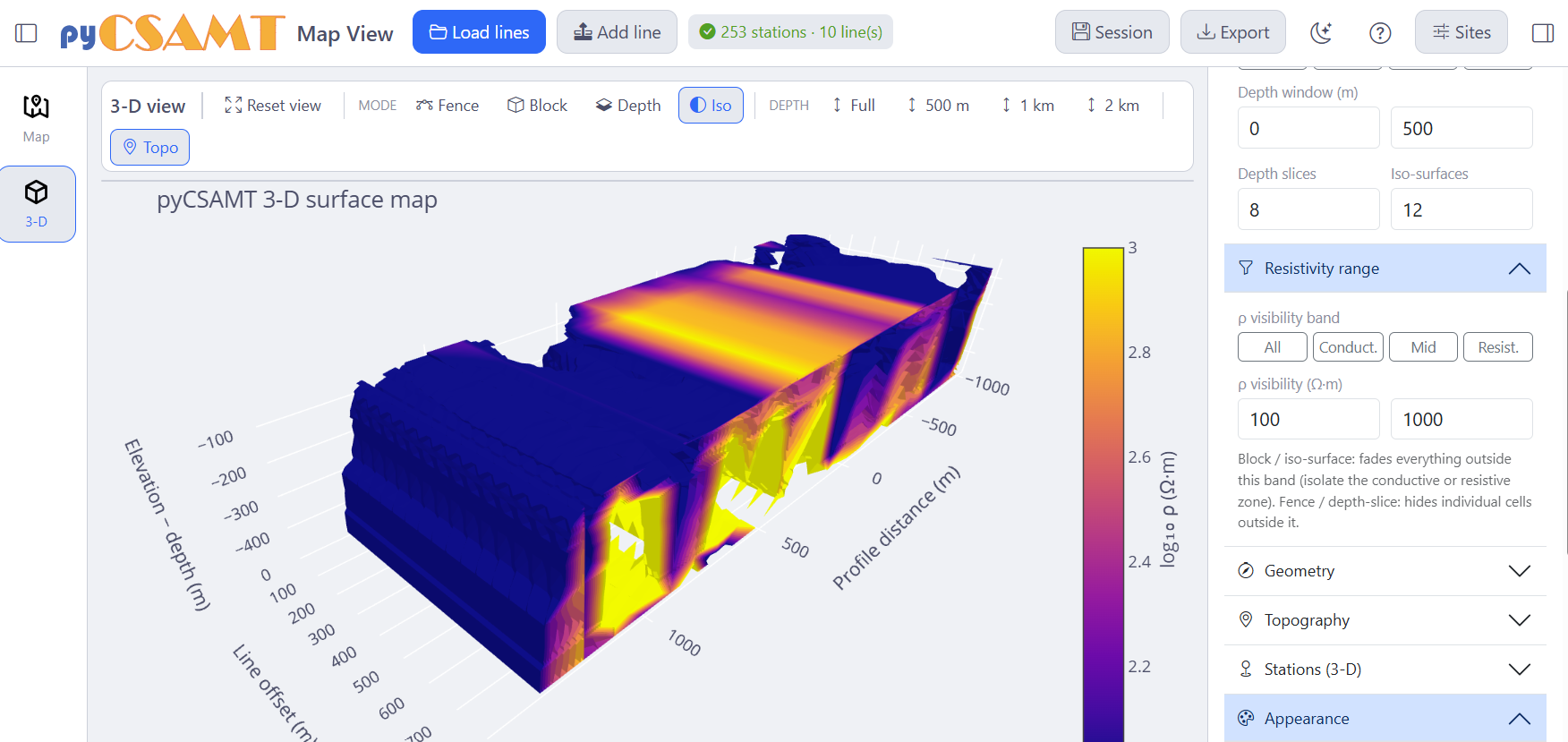Expand the Geometry section

tap(1385, 571)
